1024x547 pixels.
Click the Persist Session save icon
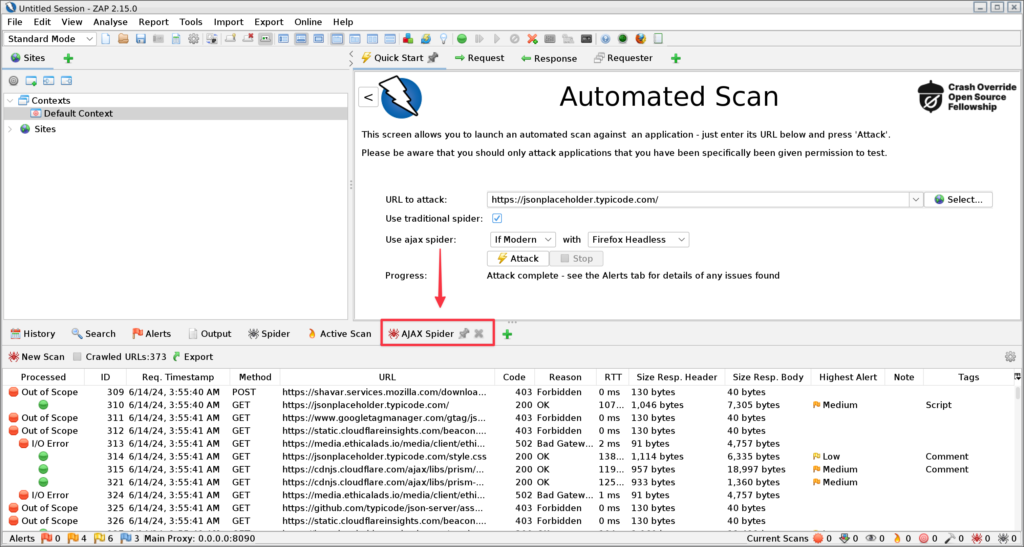tap(140, 39)
